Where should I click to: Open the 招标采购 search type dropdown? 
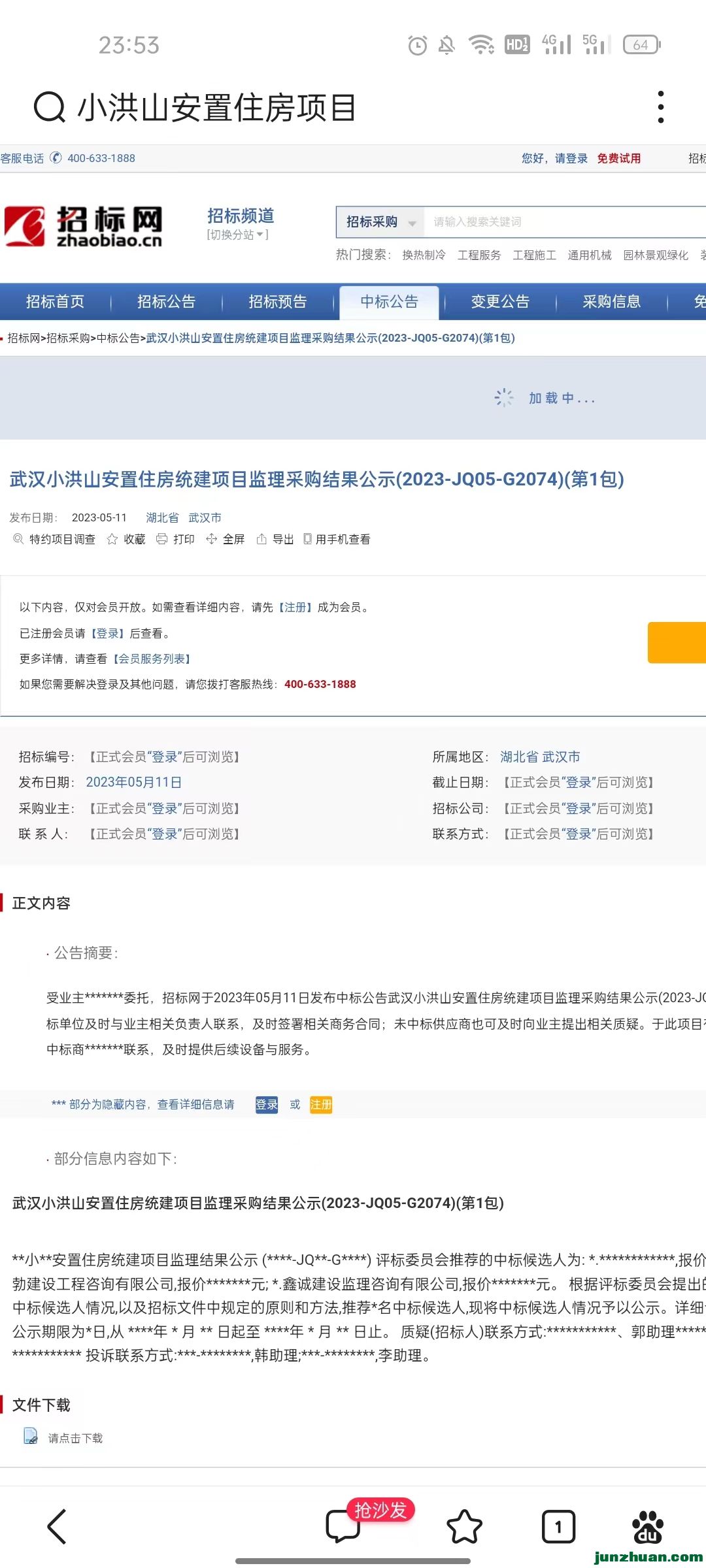point(380,222)
